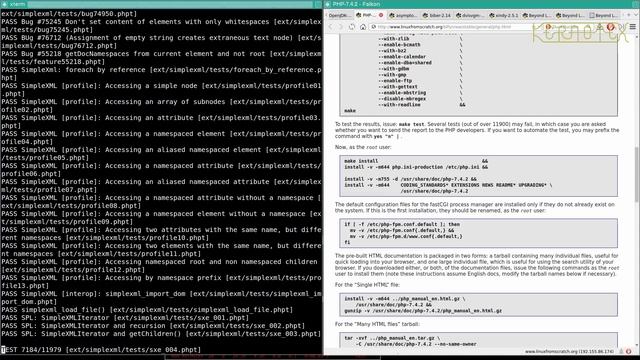Open the xindy-2.5.1 tab

click(x=504, y=15)
